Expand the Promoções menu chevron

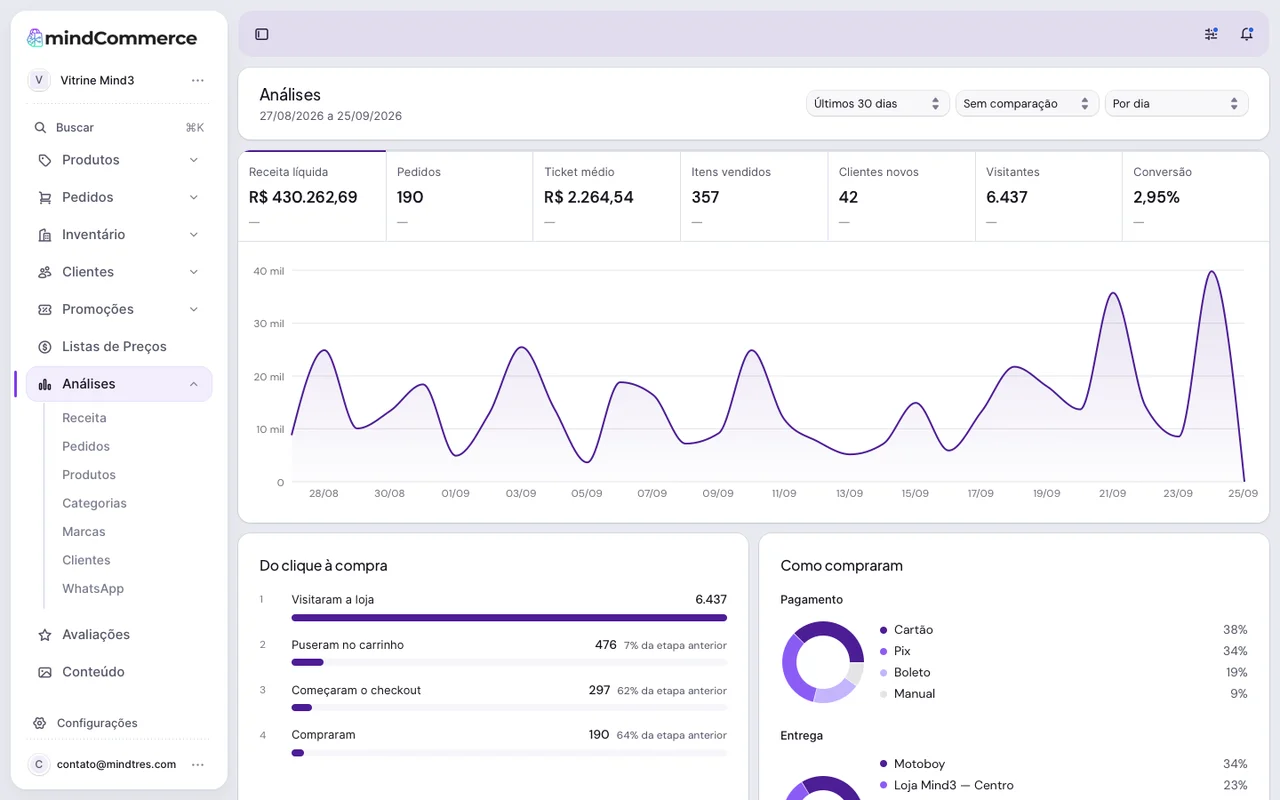click(194, 310)
